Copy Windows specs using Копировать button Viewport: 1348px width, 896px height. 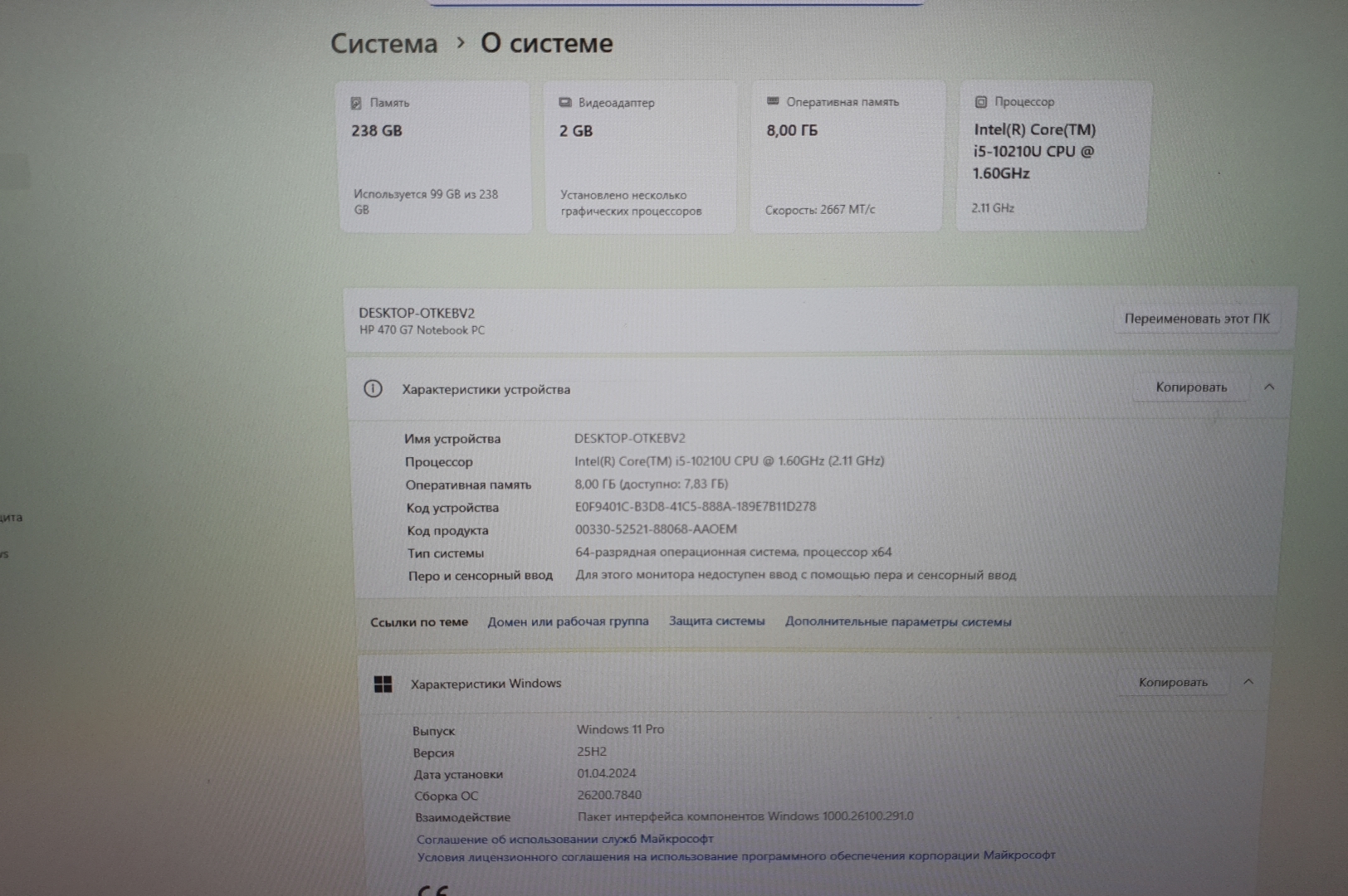coord(1172,682)
